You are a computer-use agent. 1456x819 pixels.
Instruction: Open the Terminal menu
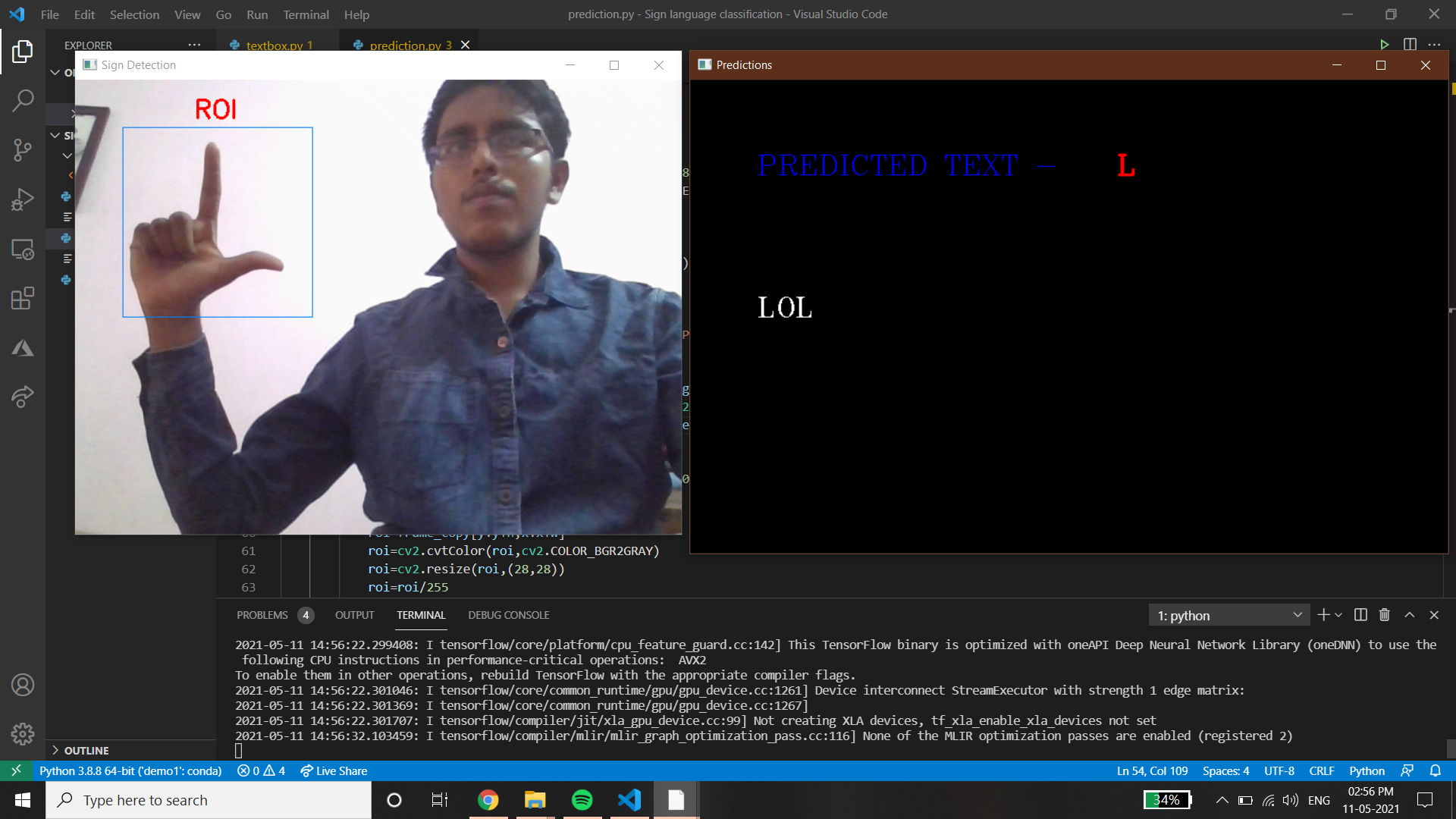click(306, 14)
